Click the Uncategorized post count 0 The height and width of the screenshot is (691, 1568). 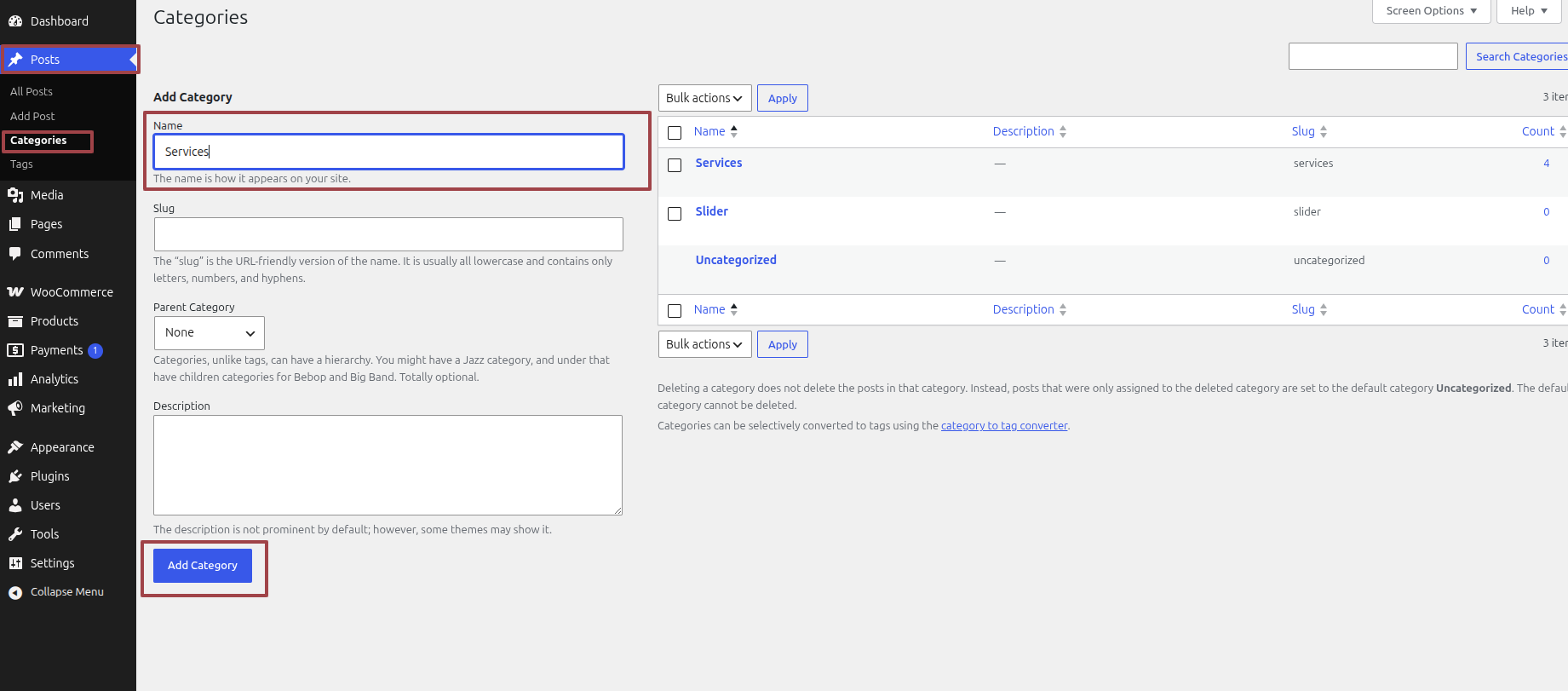[1547, 260]
